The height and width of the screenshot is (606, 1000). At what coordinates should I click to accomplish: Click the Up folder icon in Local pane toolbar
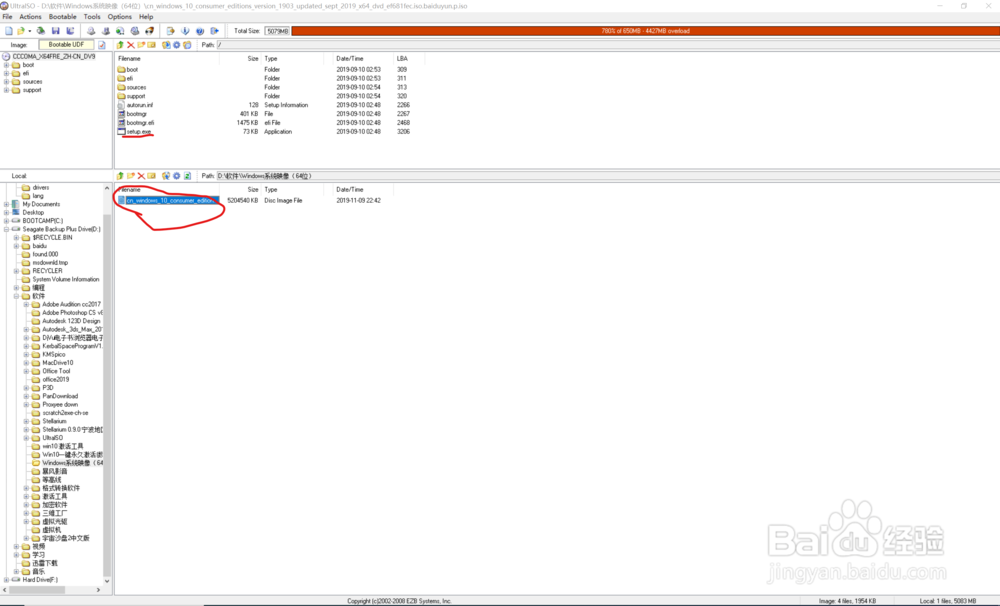point(120,175)
